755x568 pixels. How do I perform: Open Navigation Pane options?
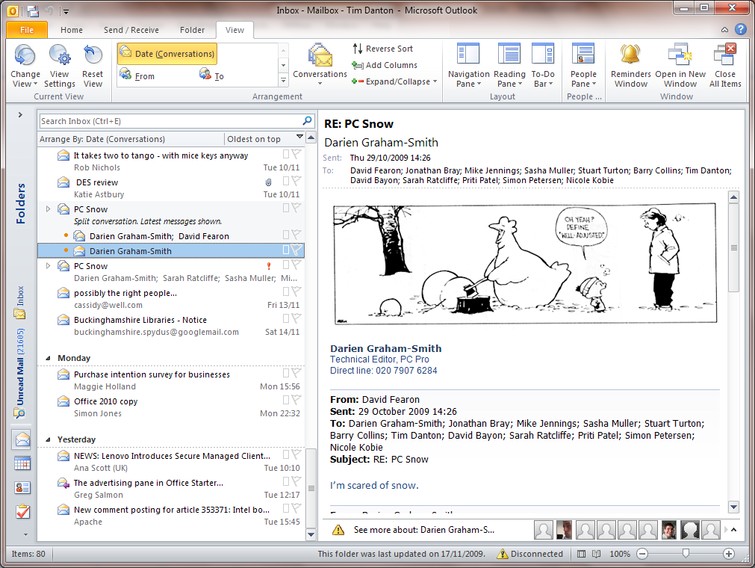tap(469, 66)
